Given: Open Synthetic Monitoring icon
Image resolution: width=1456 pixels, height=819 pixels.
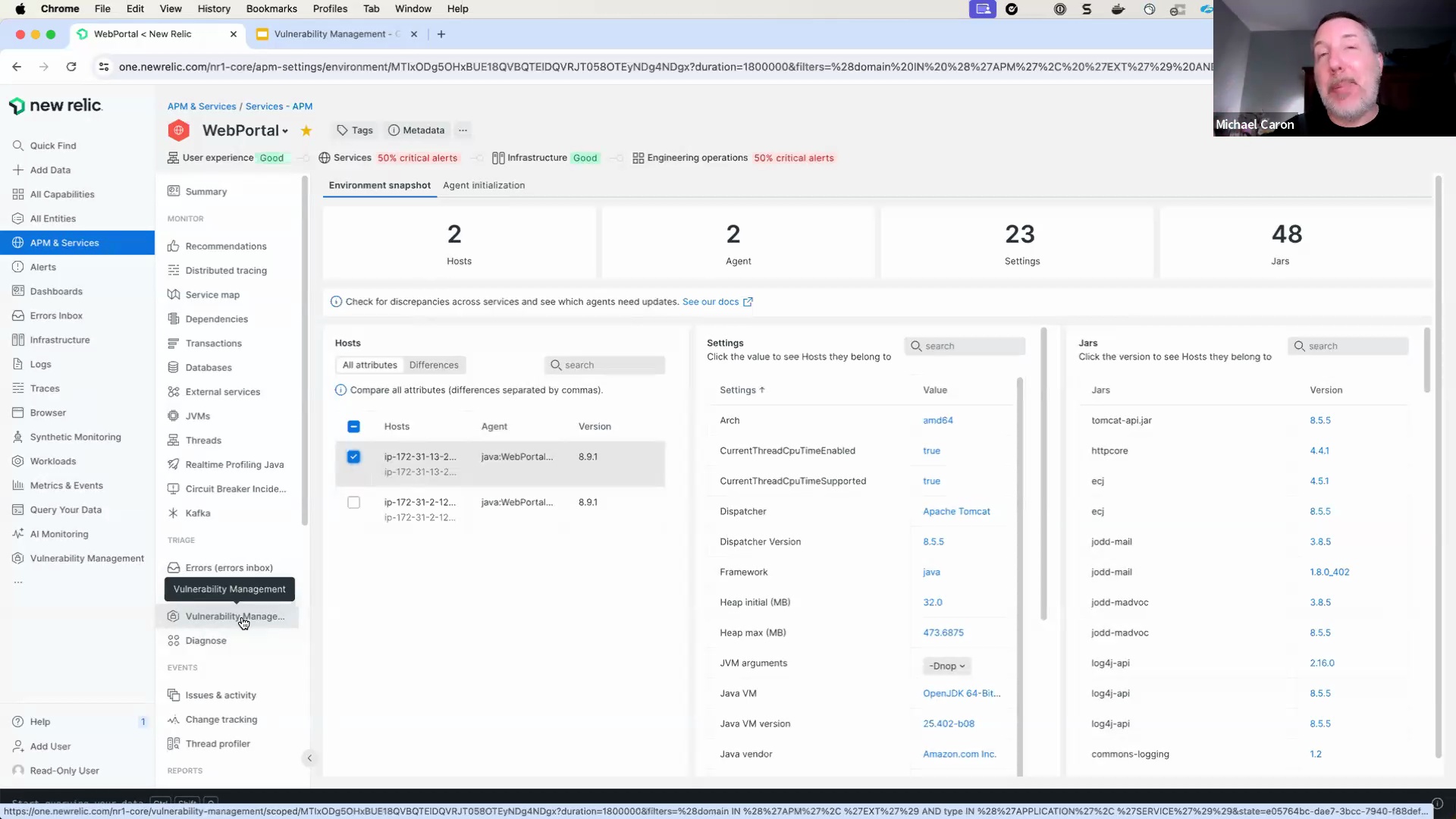Looking at the screenshot, I should [x=18, y=437].
